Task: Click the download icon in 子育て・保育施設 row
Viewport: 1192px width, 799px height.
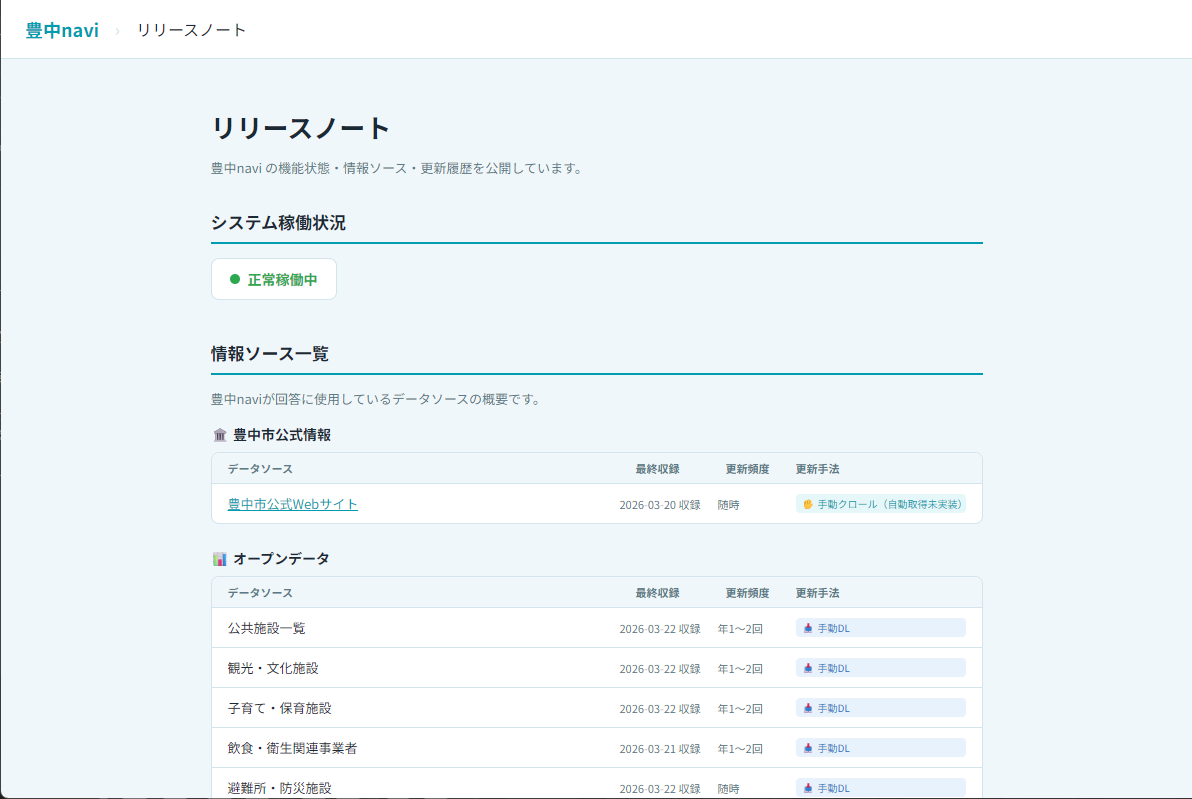Action: 808,708
